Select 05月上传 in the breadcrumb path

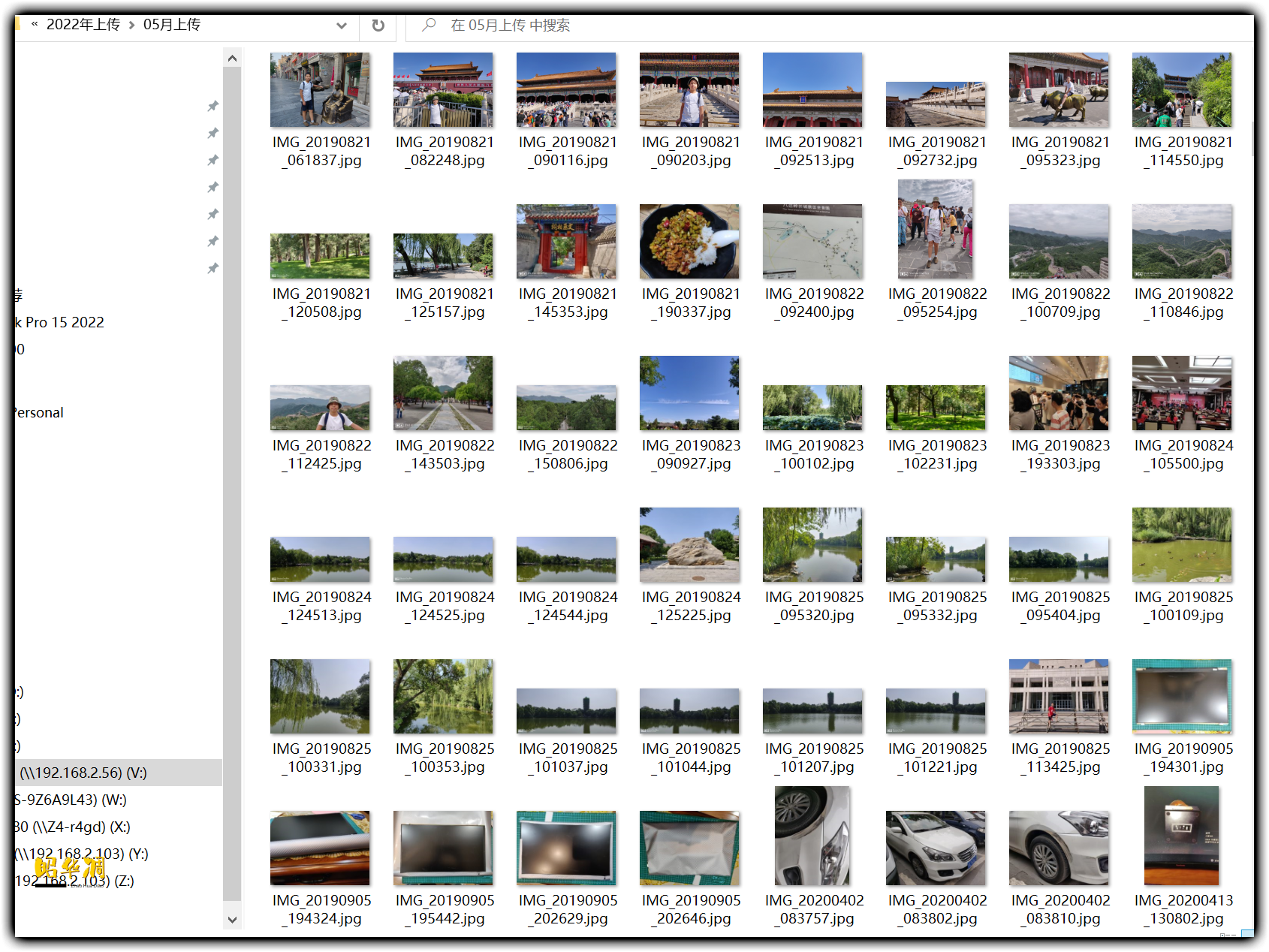tap(172, 25)
